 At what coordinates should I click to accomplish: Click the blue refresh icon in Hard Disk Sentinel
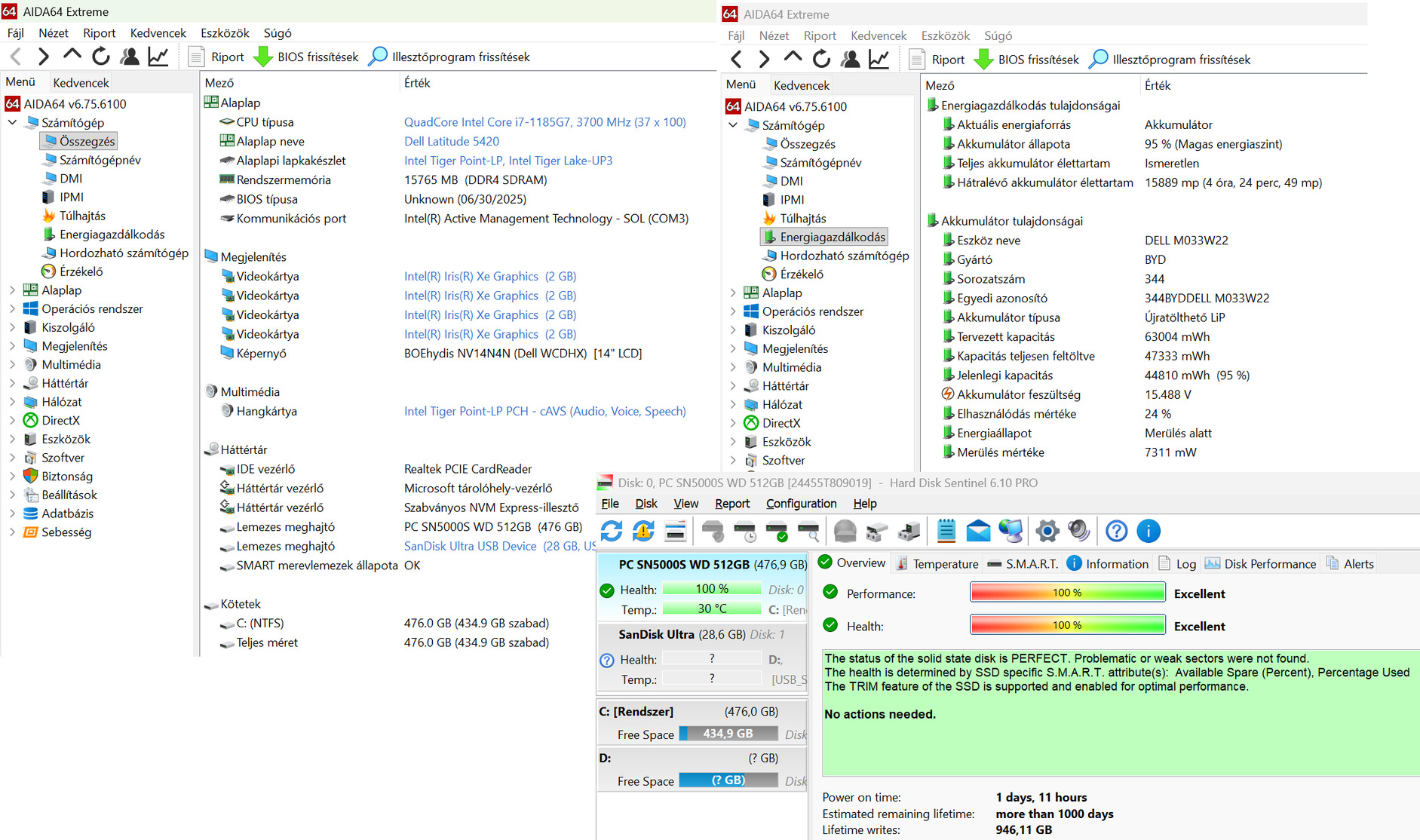[612, 531]
